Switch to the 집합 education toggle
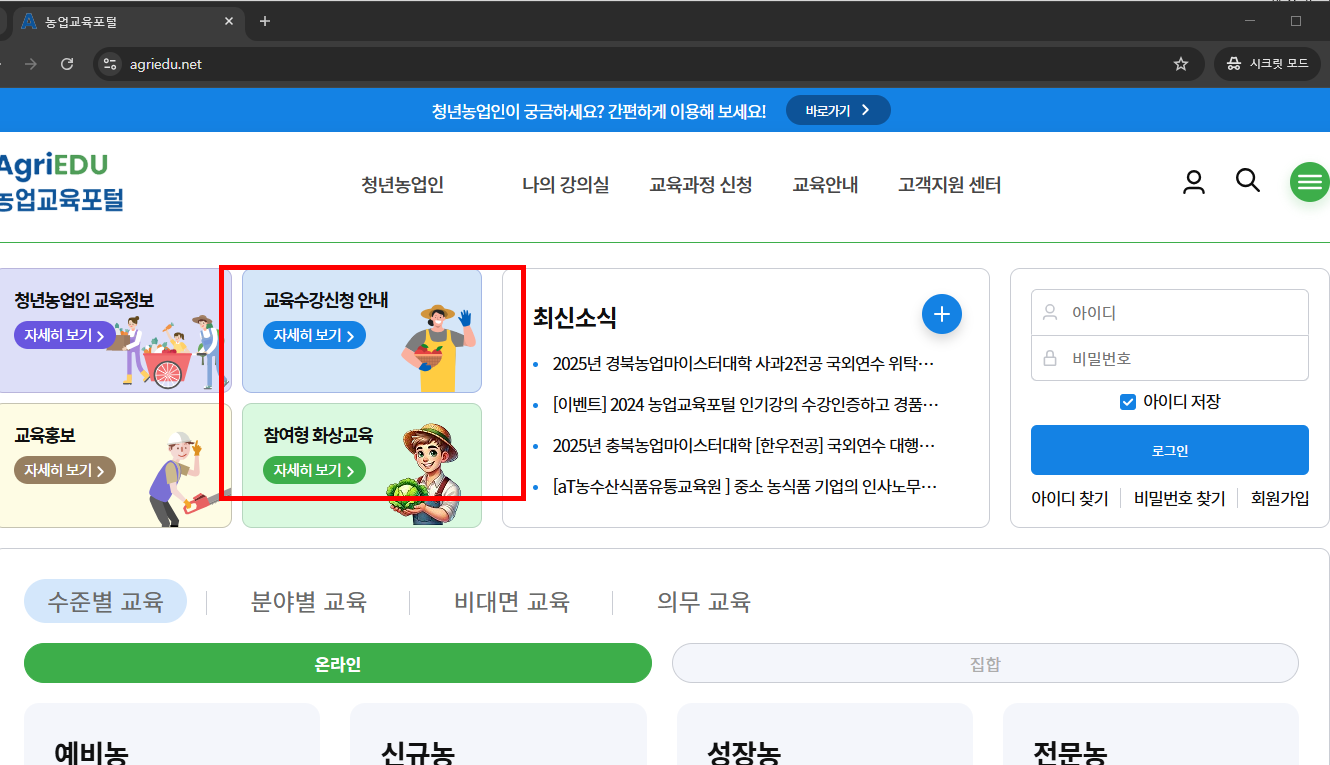Viewport: 1330px width, 765px height. pyautogui.click(x=985, y=663)
